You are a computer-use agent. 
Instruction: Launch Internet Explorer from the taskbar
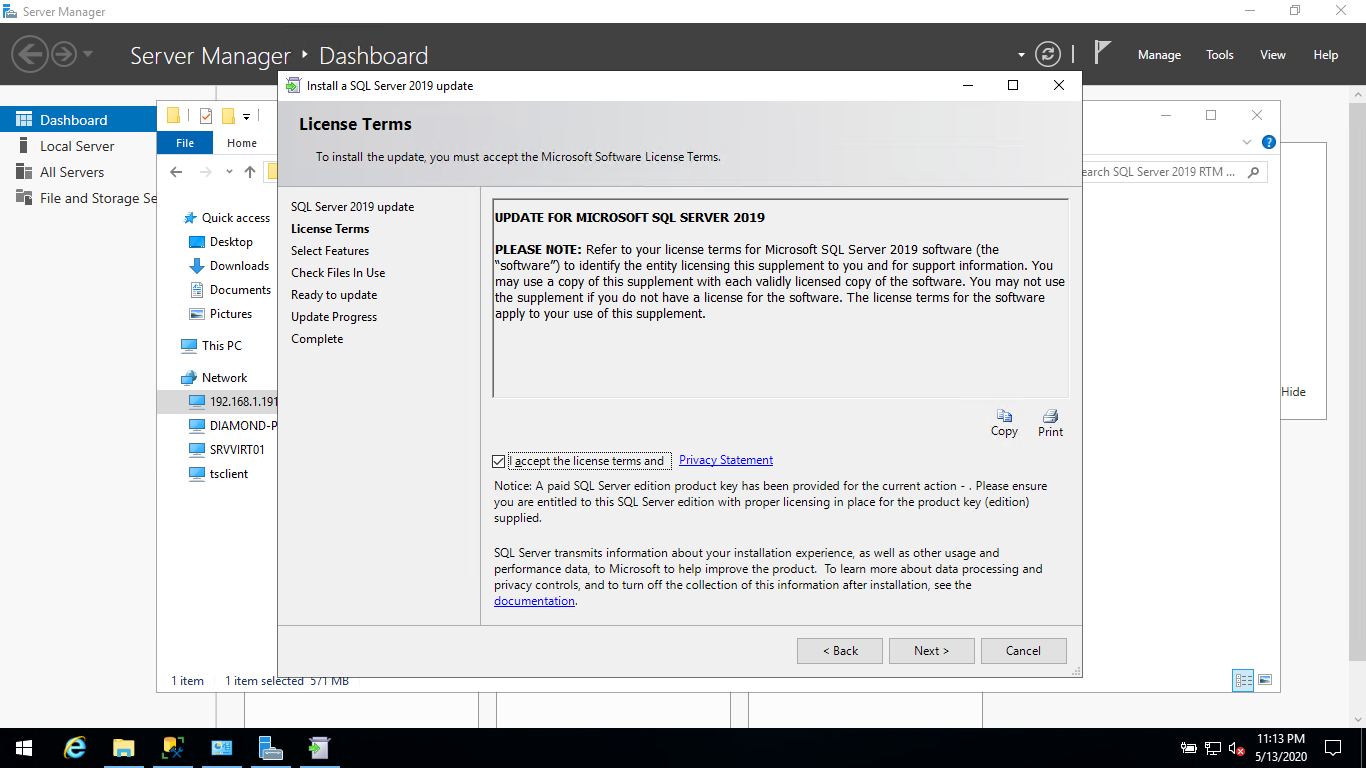(x=75, y=748)
